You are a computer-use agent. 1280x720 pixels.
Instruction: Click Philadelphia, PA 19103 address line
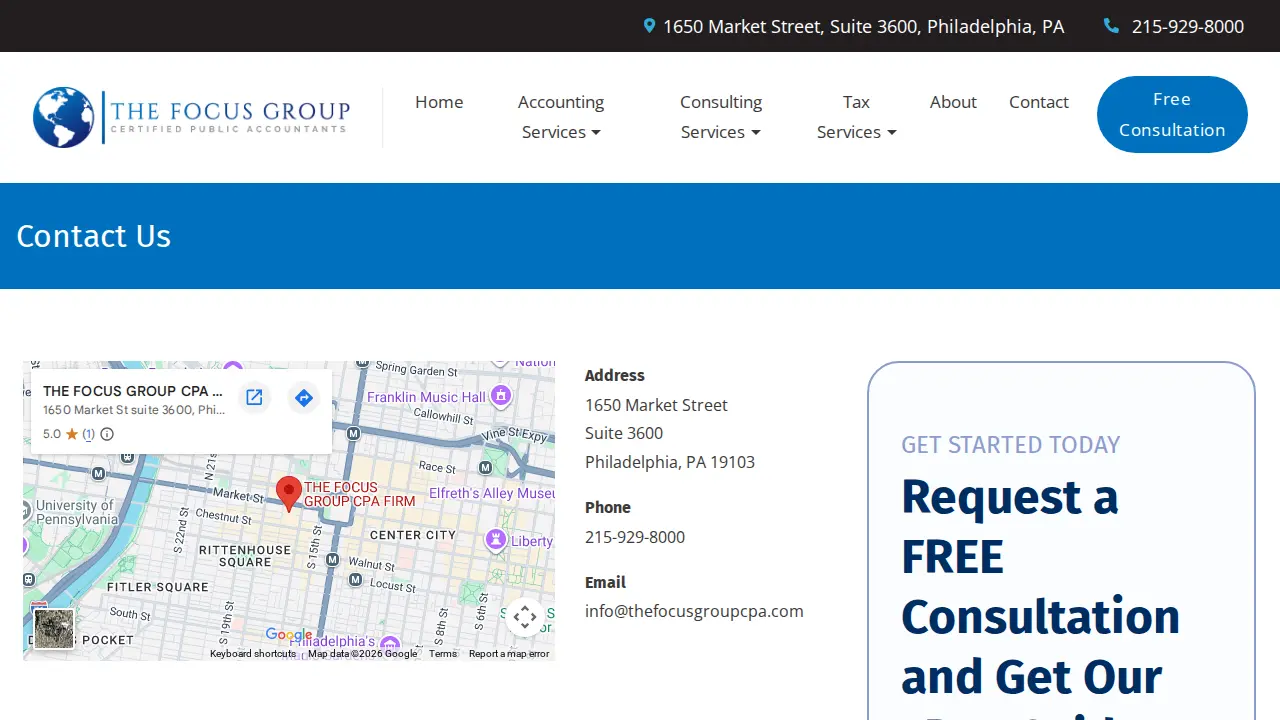tap(670, 462)
